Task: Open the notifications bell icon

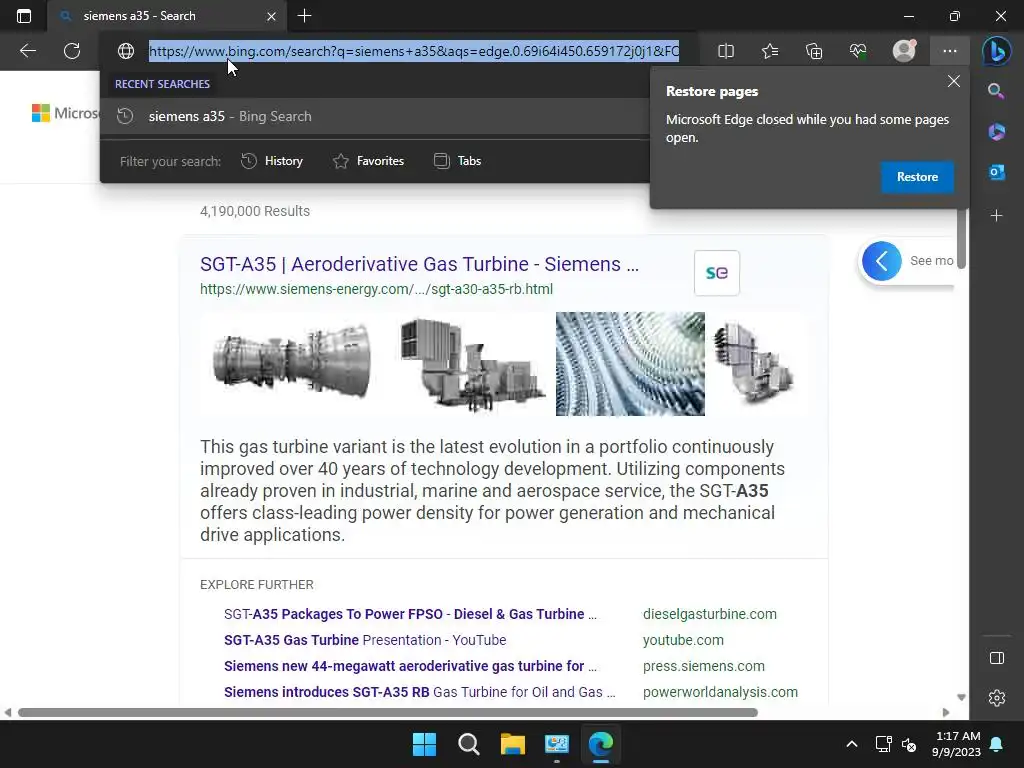Action: point(997,744)
